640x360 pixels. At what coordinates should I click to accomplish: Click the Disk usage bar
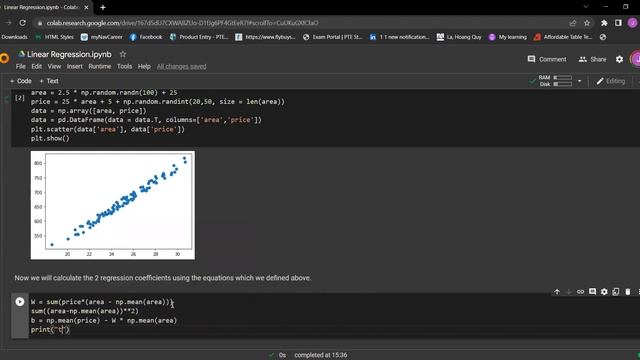(562, 84)
